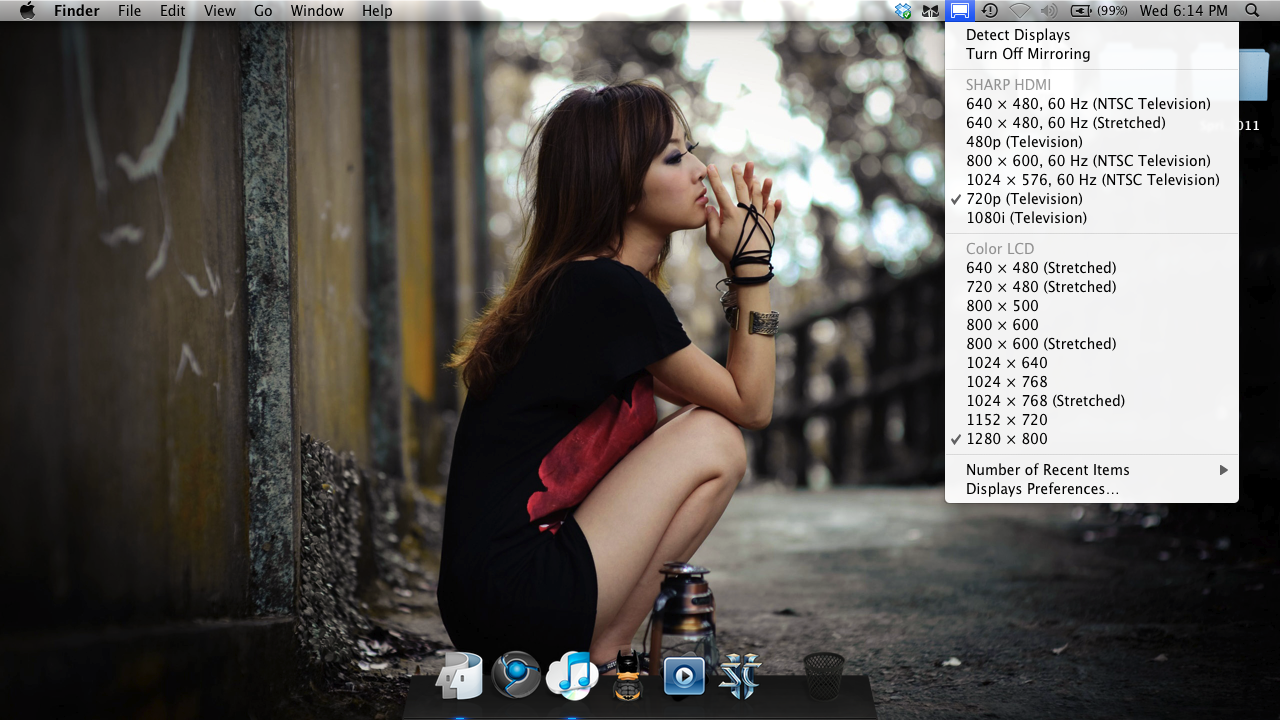Set Color LCD to 1024 × 640
Screen dimensions: 1280x720
point(1092,363)
